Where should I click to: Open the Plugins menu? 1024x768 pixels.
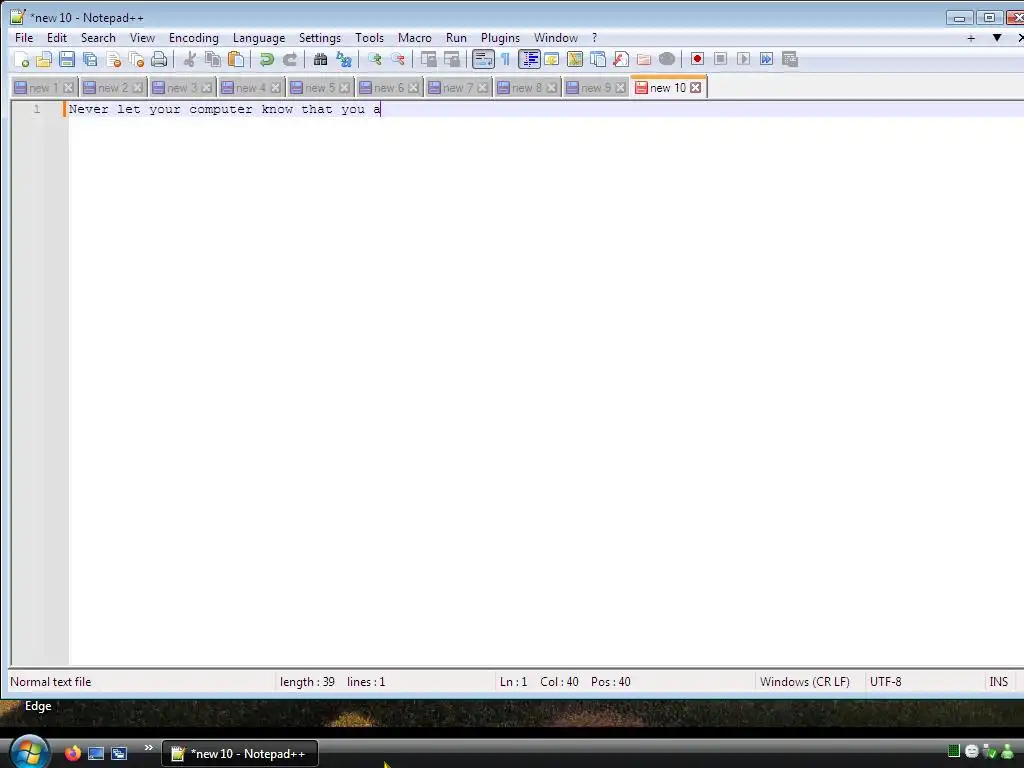click(500, 38)
